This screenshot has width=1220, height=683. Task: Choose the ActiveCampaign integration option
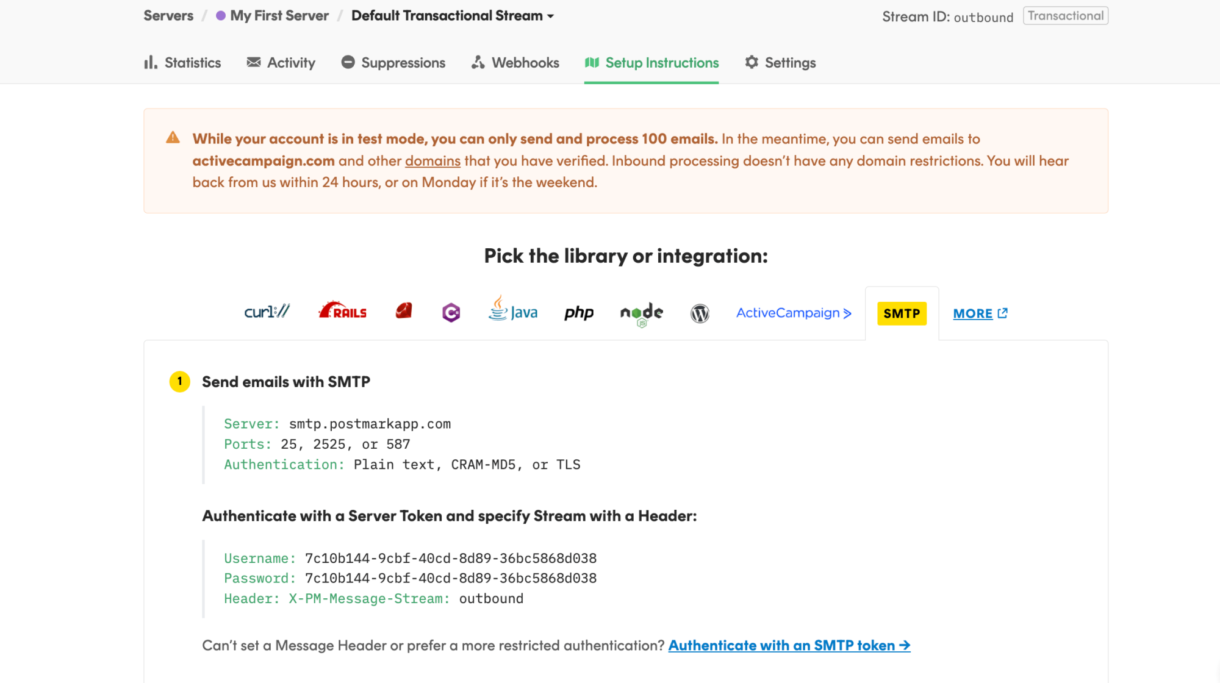point(793,312)
